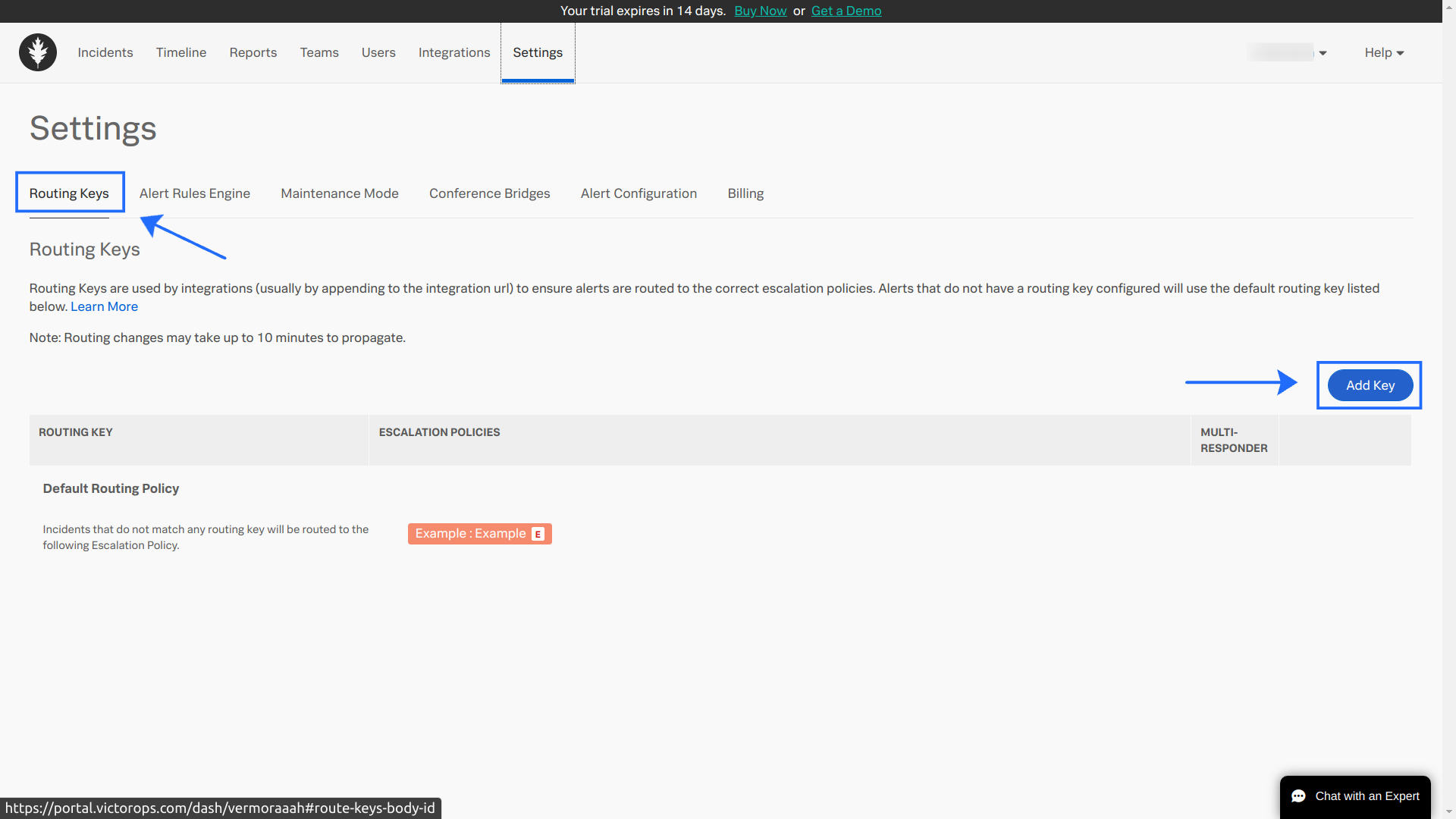This screenshot has height=819, width=1456.
Task: Open the Users page
Action: [x=378, y=52]
